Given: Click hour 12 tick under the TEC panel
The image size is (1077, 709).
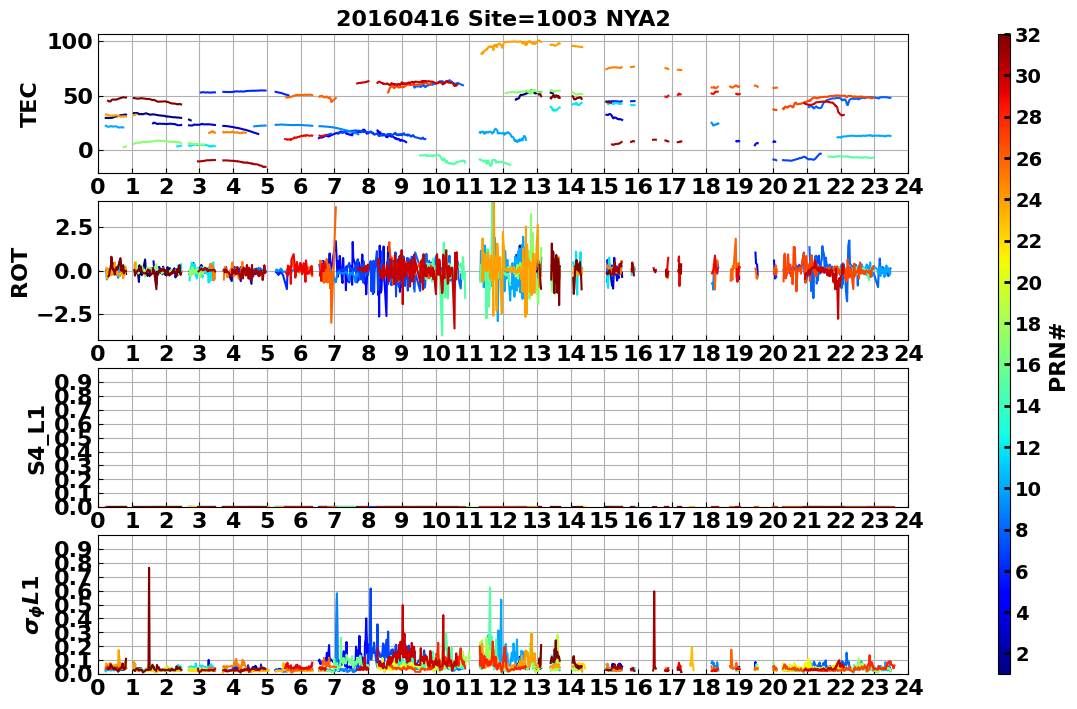Looking at the screenshot, I should (x=503, y=186).
